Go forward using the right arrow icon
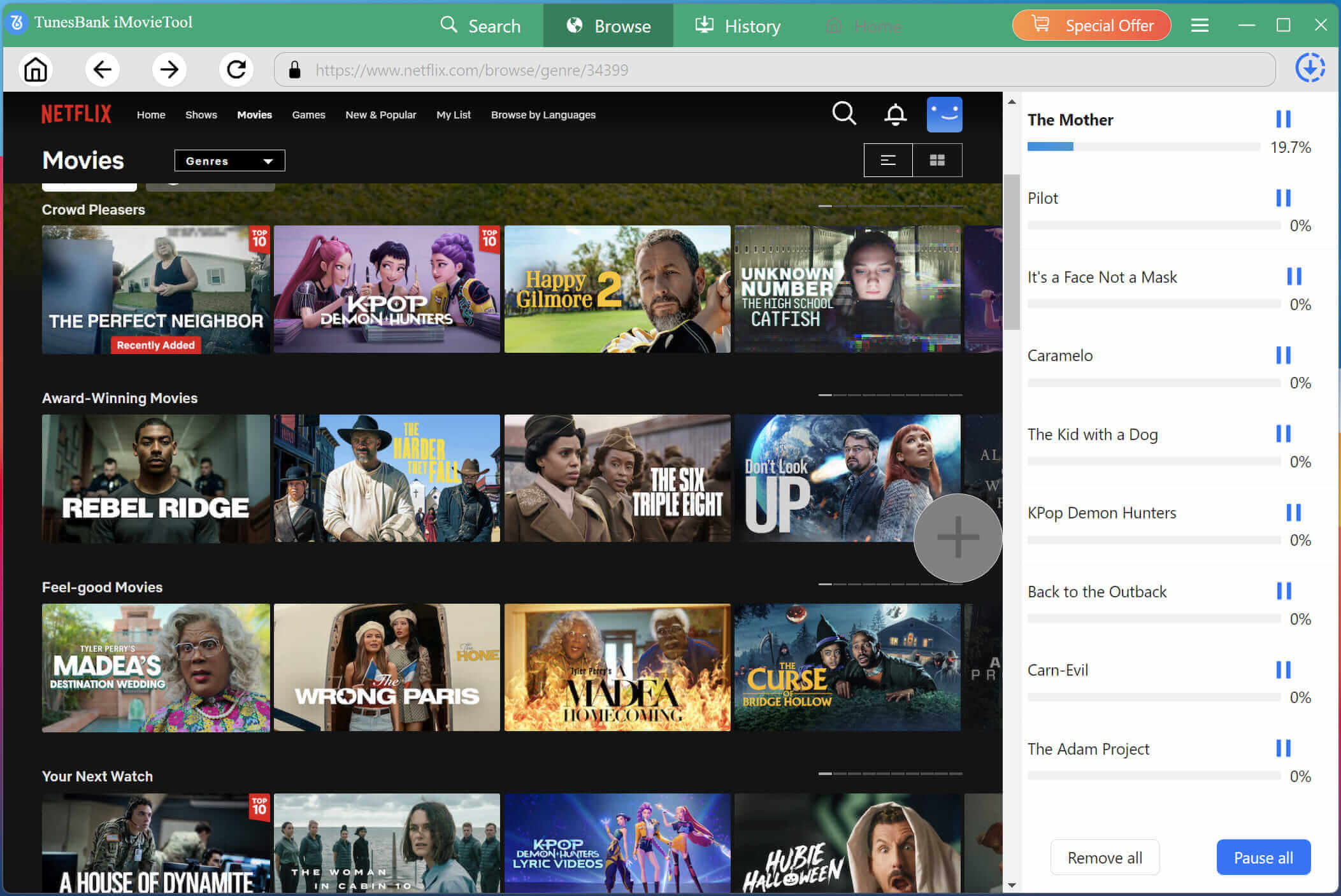1341x896 pixels. tap(169, 69)
